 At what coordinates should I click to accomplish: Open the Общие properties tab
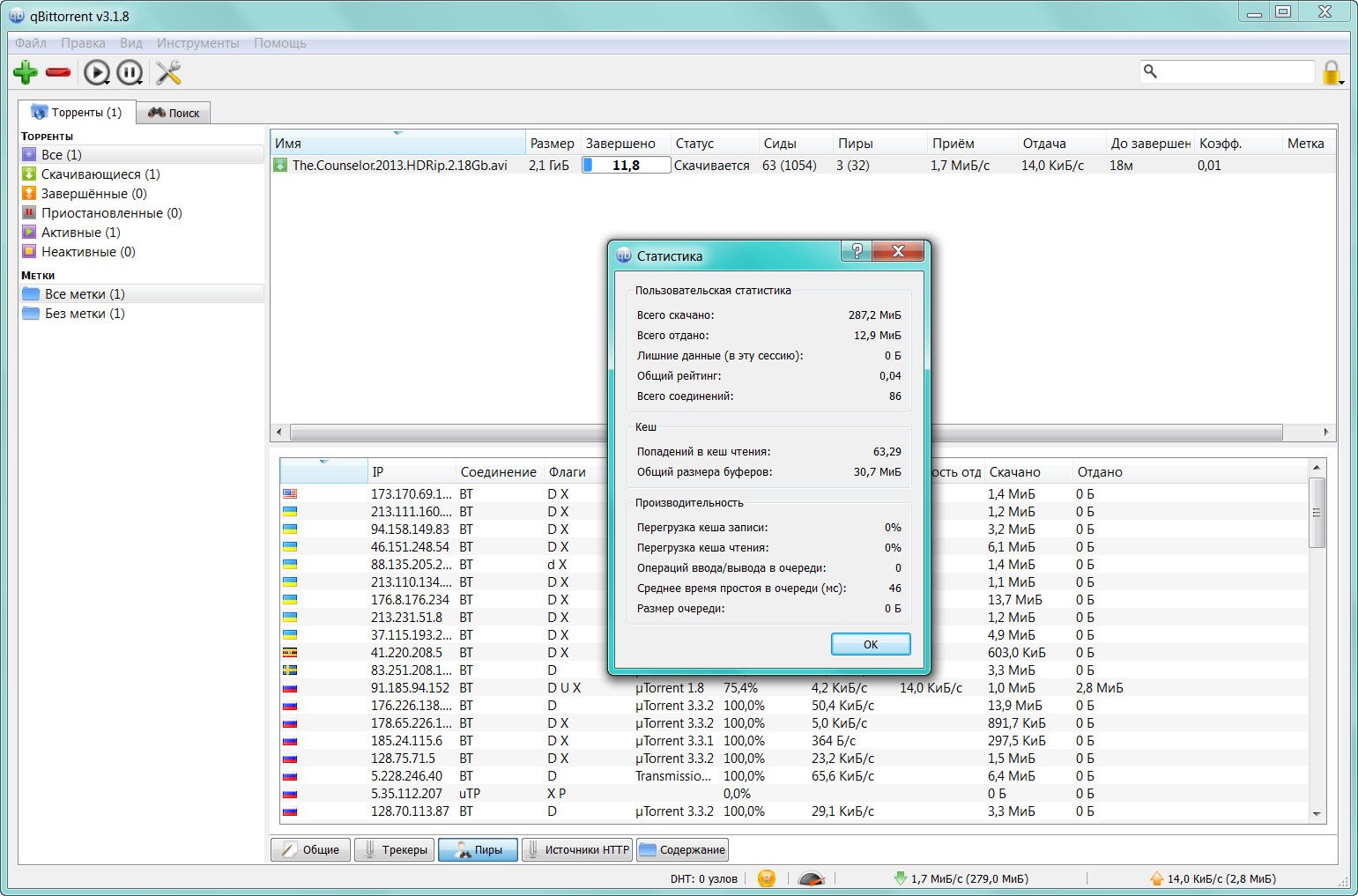click(x=310, y=849)
